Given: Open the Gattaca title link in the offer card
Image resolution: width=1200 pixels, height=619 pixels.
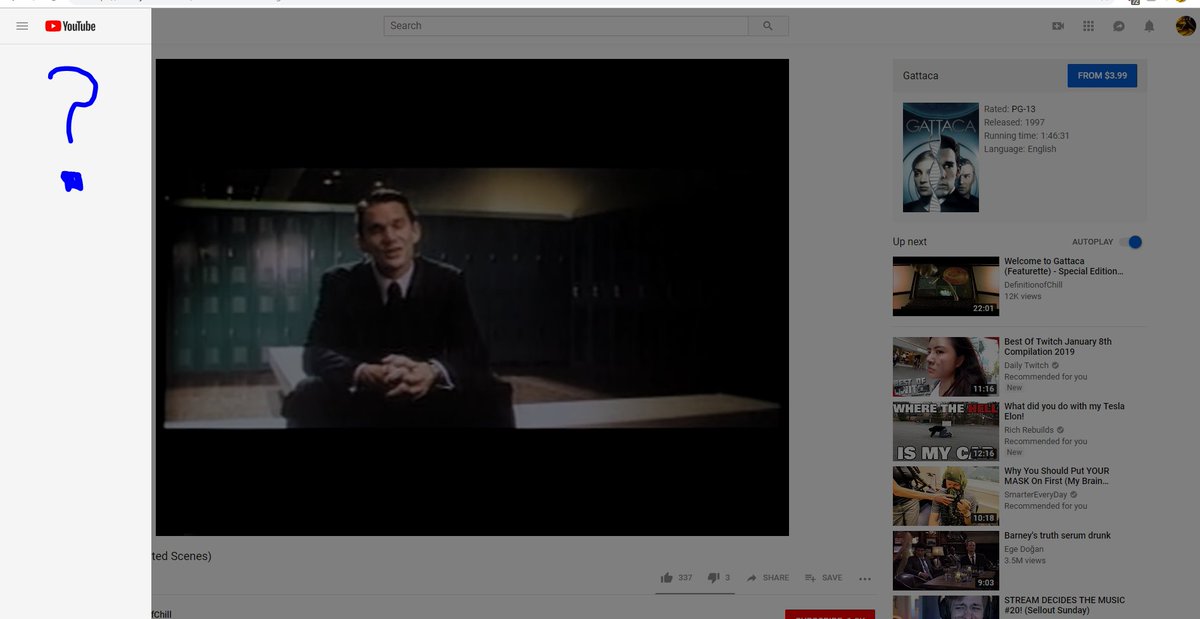Looking at the screenshot, I should coord(921,76).
